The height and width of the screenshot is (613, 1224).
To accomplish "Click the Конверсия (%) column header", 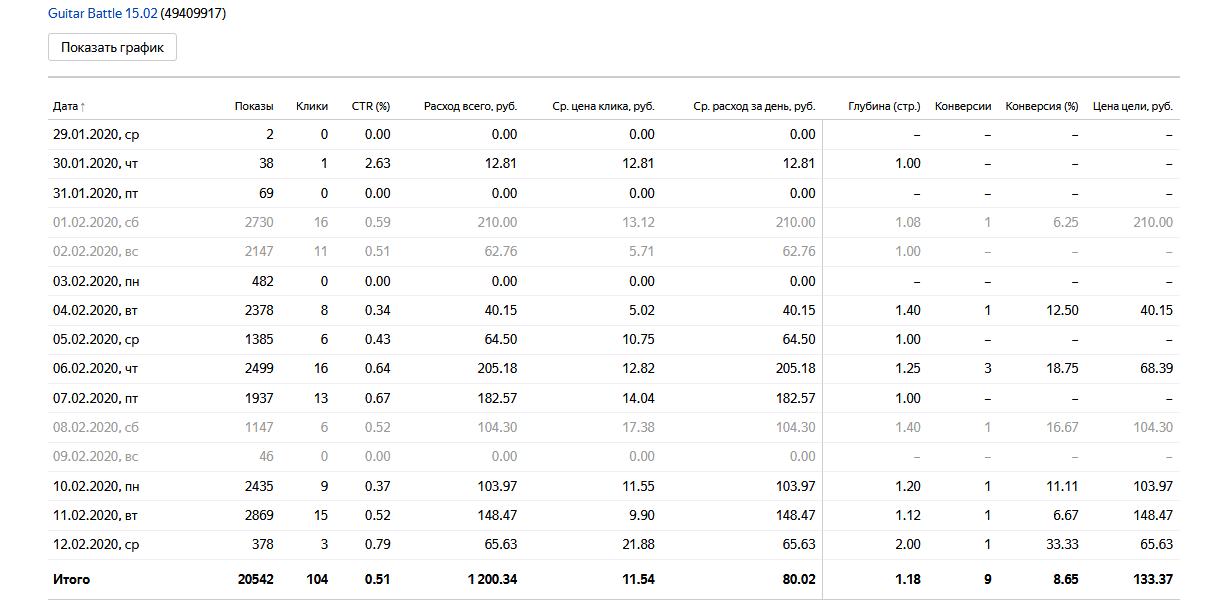I will click(x=1042, y=106).
